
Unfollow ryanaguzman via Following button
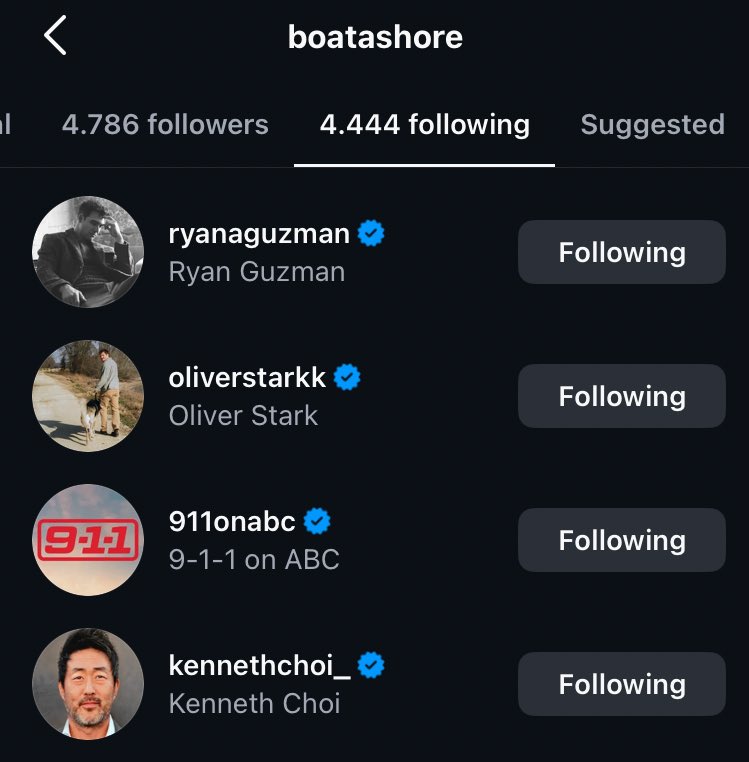[x=621, y=252]
